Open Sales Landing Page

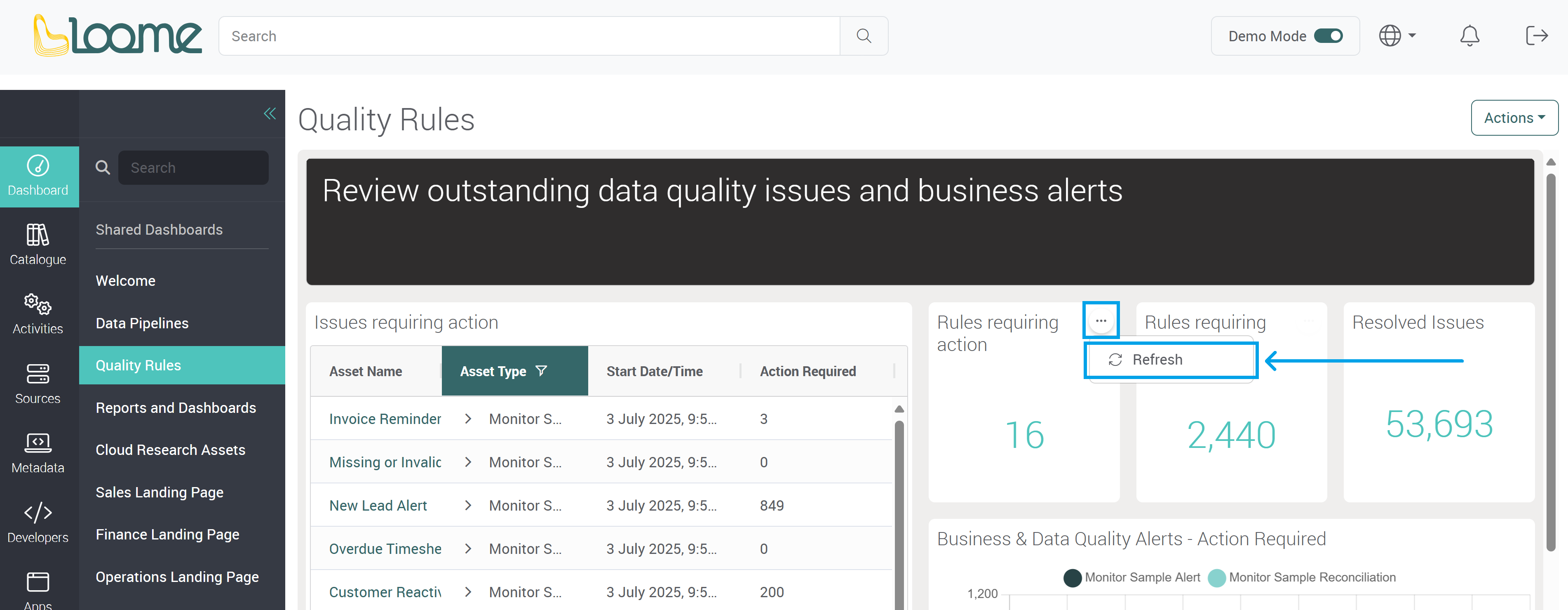(160, 492)
